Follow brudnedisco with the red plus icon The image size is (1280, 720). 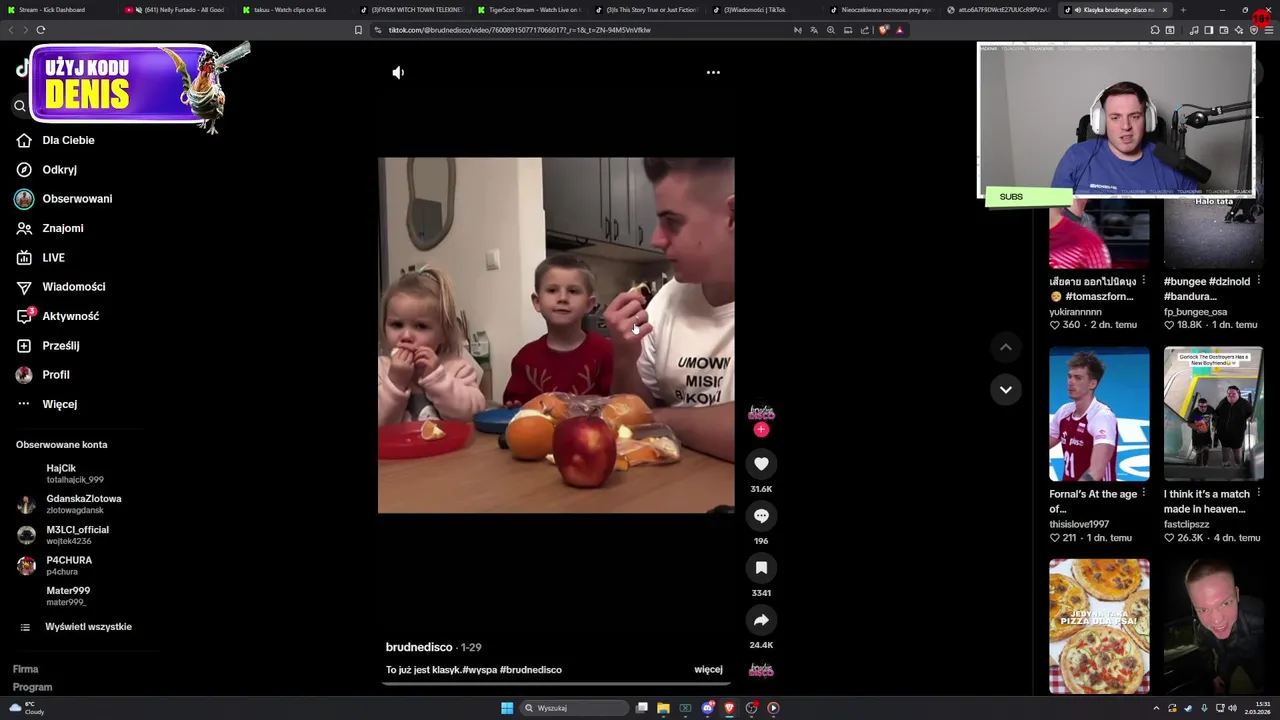pos(761,430)
